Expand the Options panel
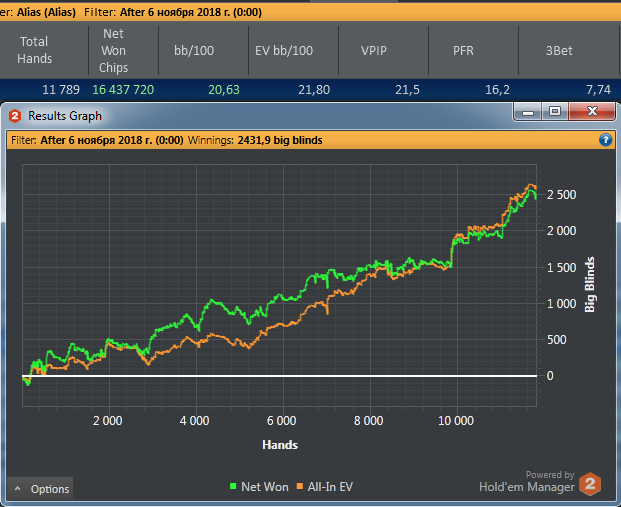Image resolution: width=621 pixels, height=507 pixels. tap(40, 489)
